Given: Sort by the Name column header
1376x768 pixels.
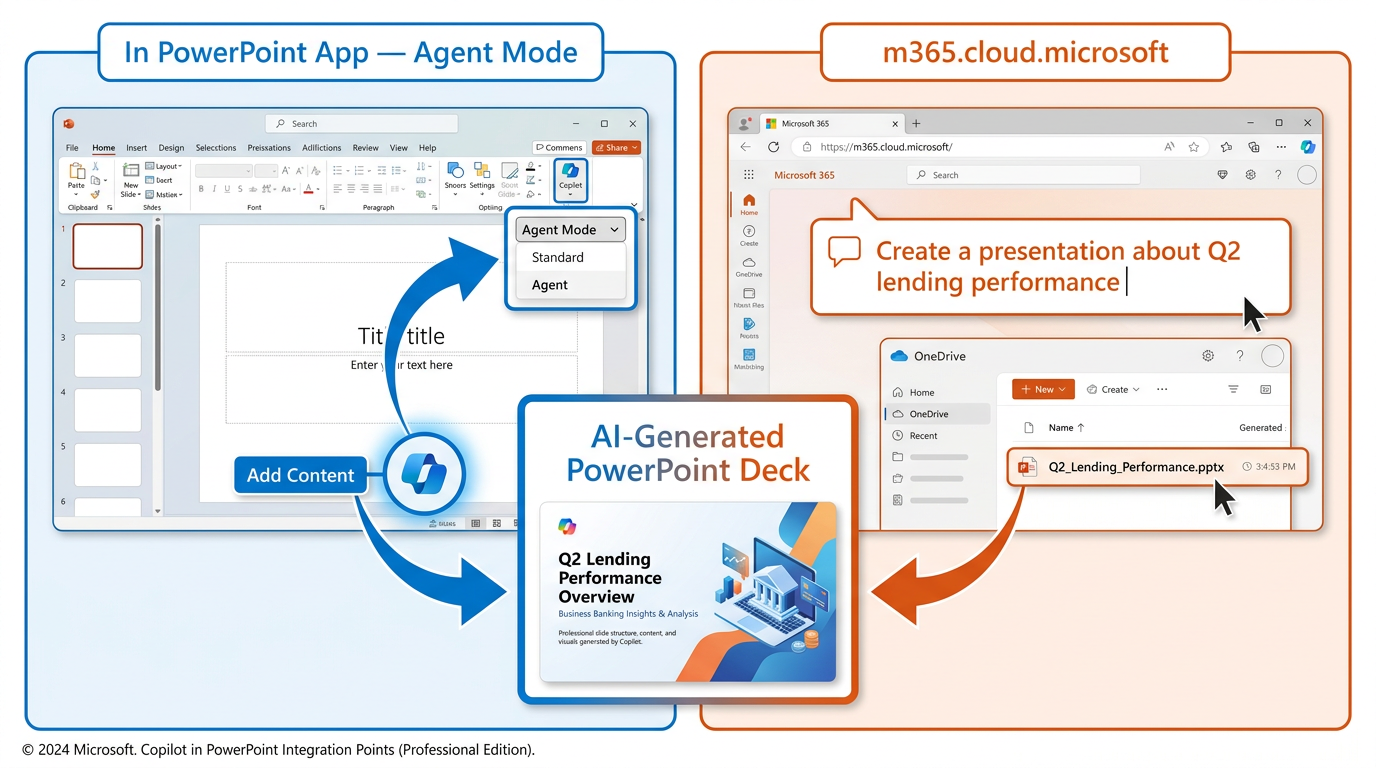Looking at the screenshot, I should coord(1066,428).
